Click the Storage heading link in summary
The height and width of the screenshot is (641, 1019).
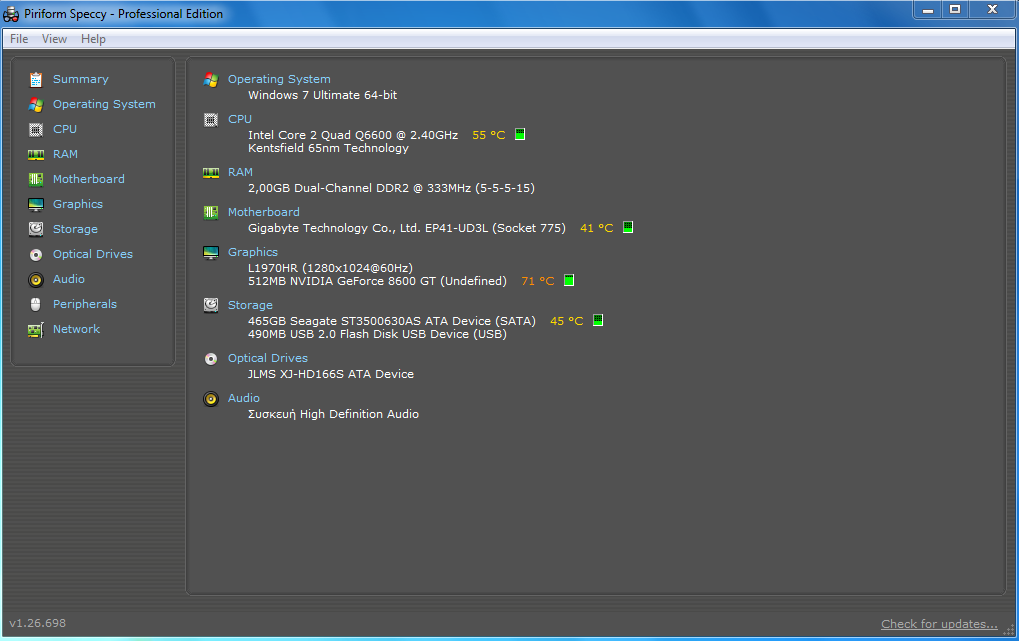click(250, 305)
